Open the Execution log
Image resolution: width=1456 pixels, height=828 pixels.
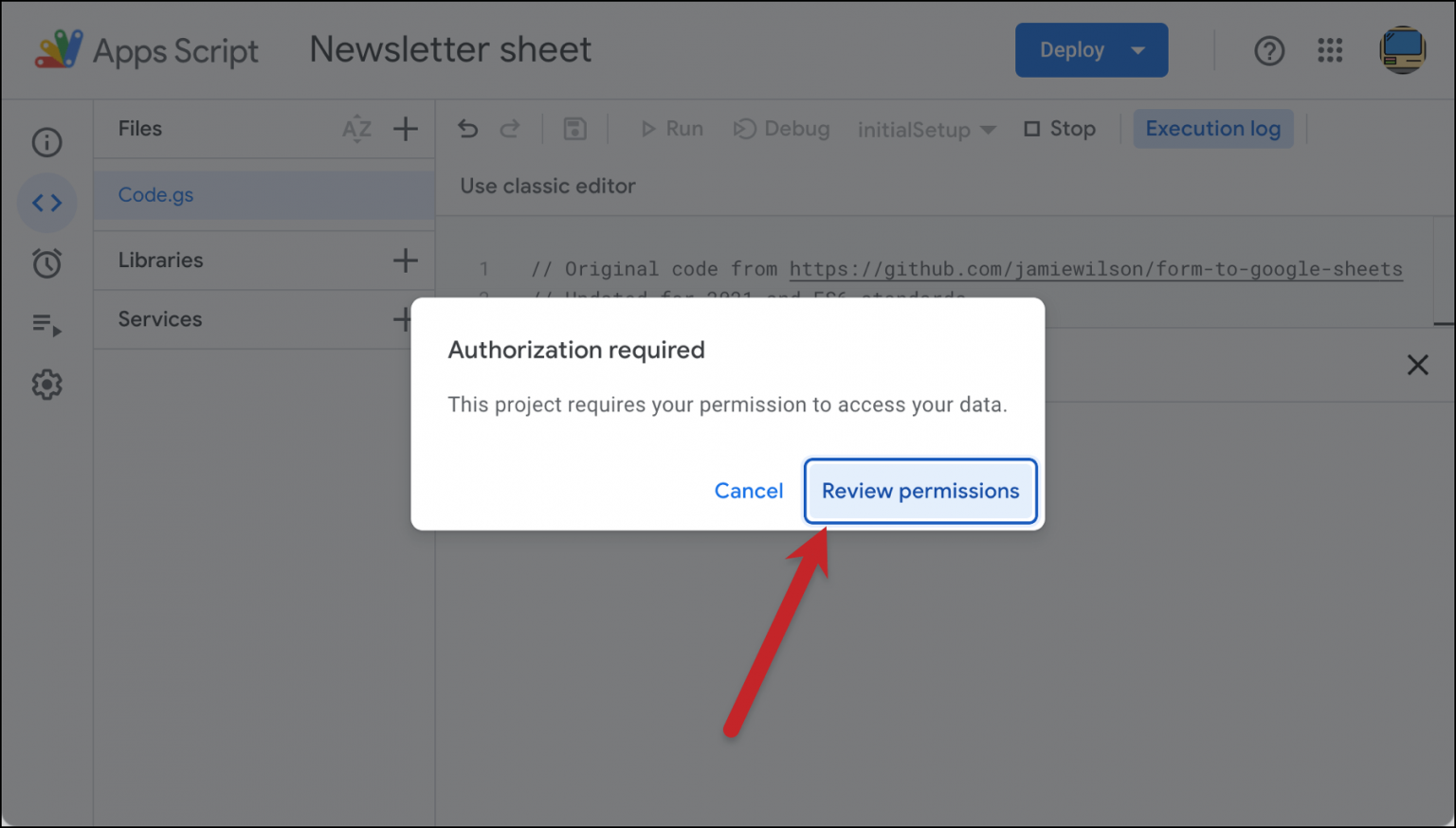[x=1212, y=128]
